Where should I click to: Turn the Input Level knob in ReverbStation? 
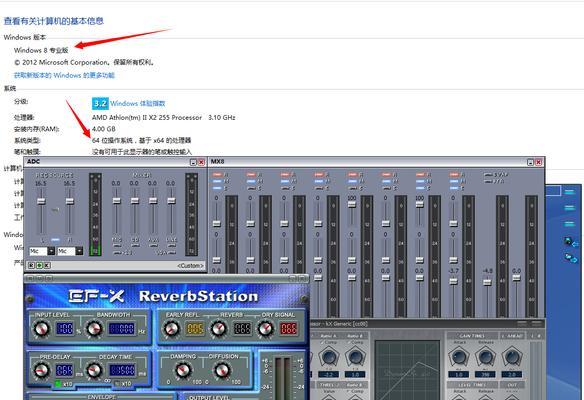[x=41, y=329]
